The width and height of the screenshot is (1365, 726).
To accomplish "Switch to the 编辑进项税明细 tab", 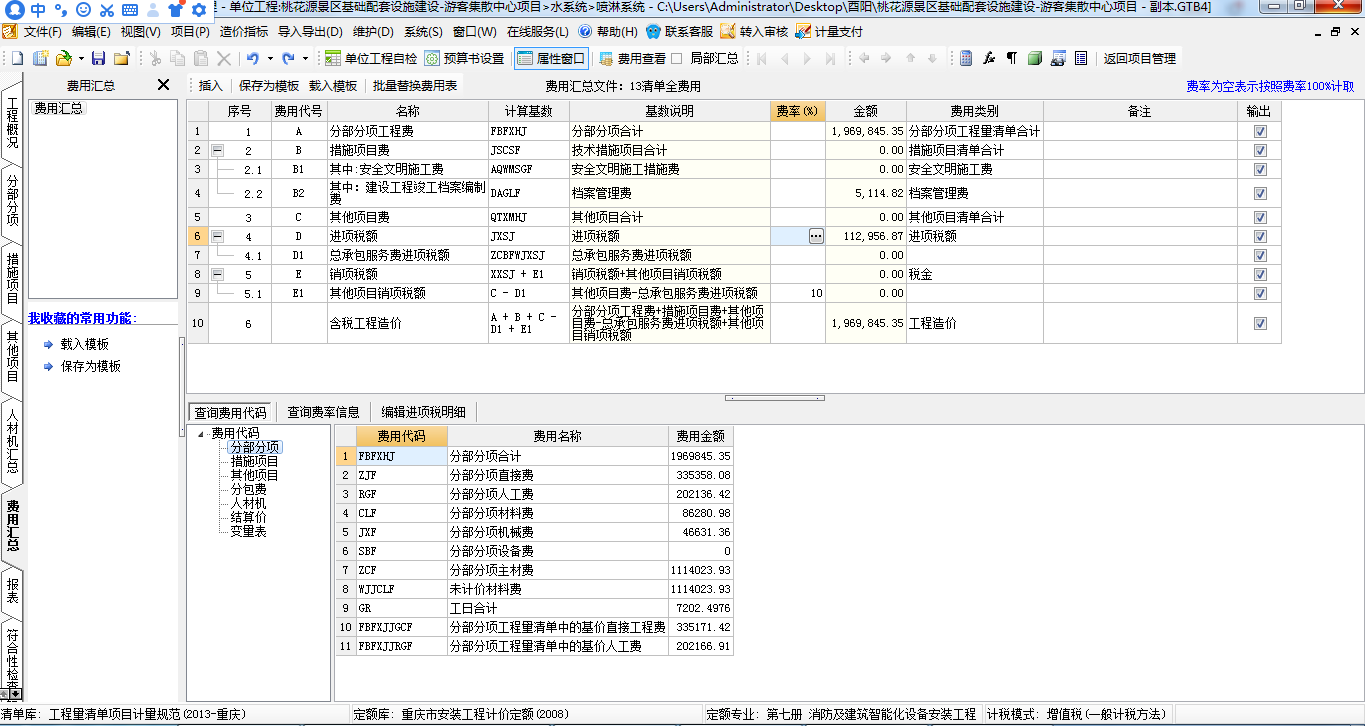I will pyautogui.click(x=423, y=412).
